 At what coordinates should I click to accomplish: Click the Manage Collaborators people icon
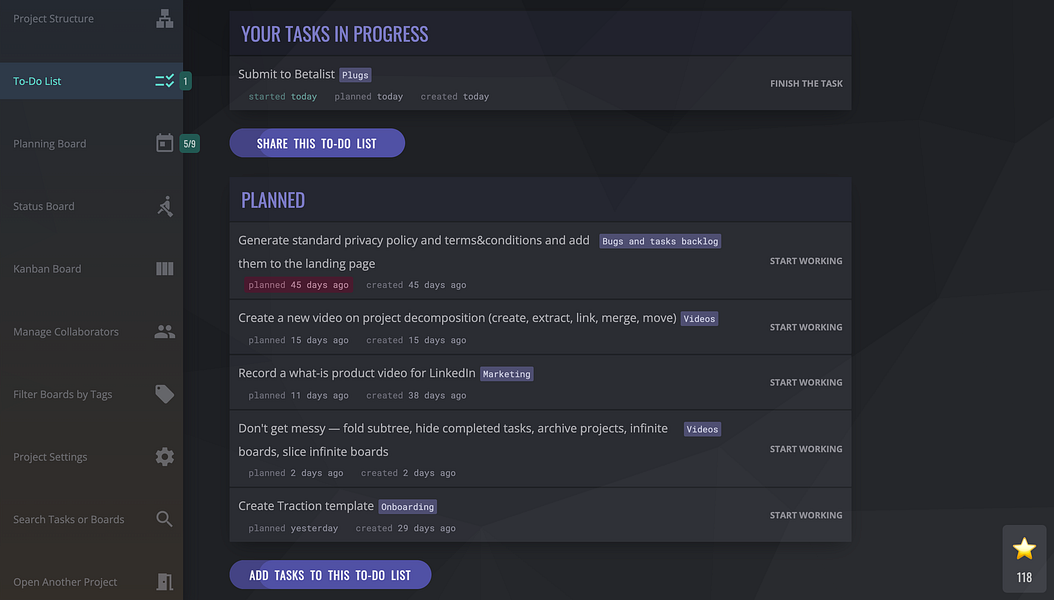click(x=165, y=331)
